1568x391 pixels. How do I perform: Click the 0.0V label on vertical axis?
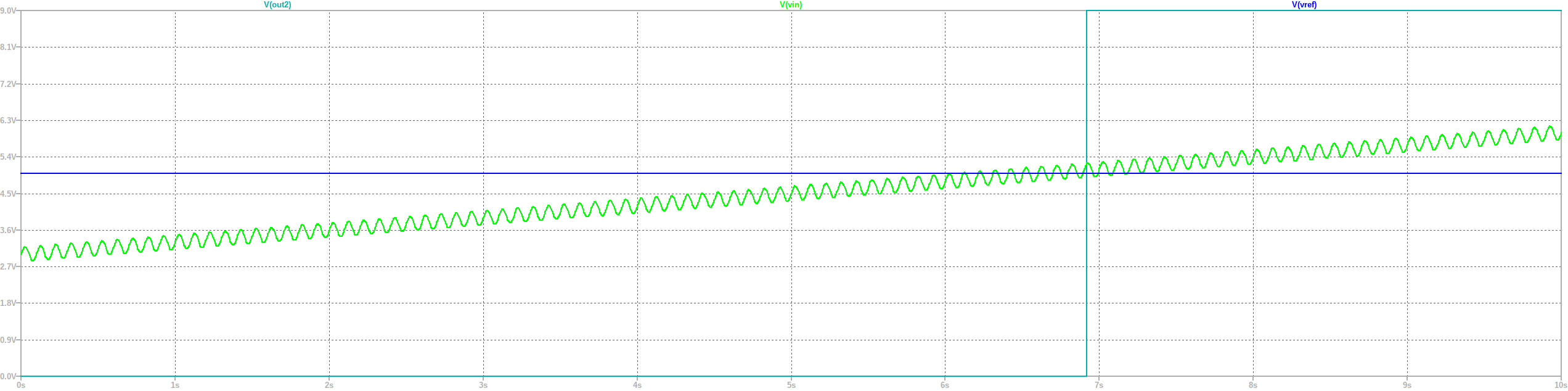[x=9, y=376]
